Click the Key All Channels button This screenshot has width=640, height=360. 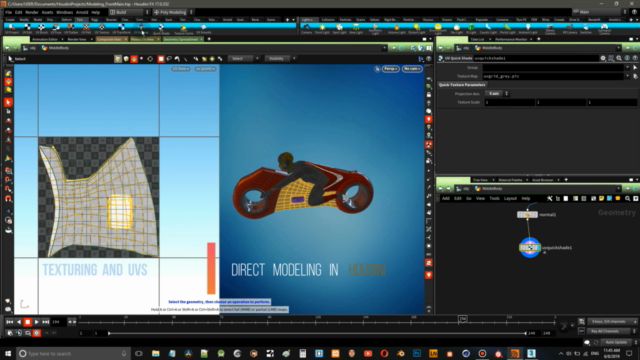click(x=607, y=331)
